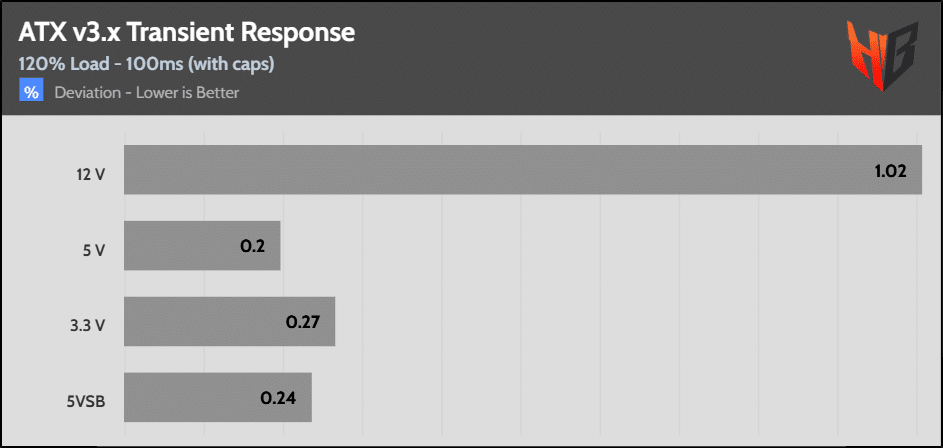Select the 5VSB bar
943x448 pixels.
click(218, 397)
